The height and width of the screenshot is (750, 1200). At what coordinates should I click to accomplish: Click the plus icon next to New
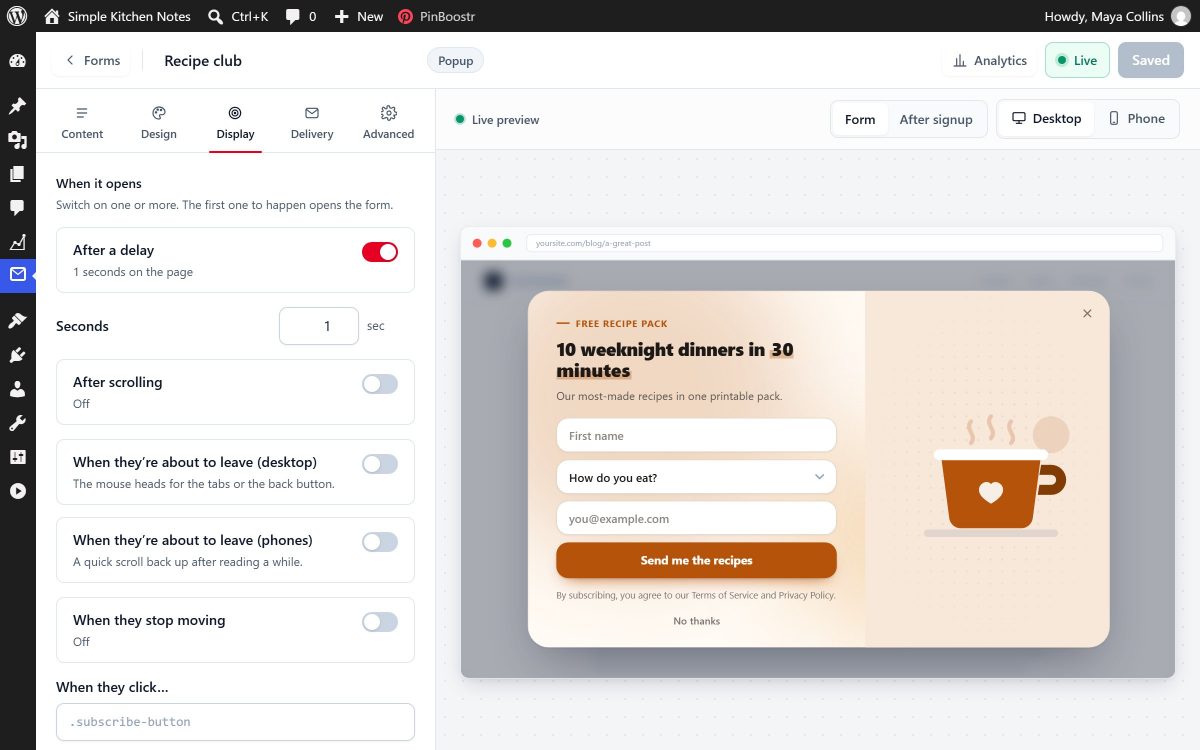coord(341,16)
